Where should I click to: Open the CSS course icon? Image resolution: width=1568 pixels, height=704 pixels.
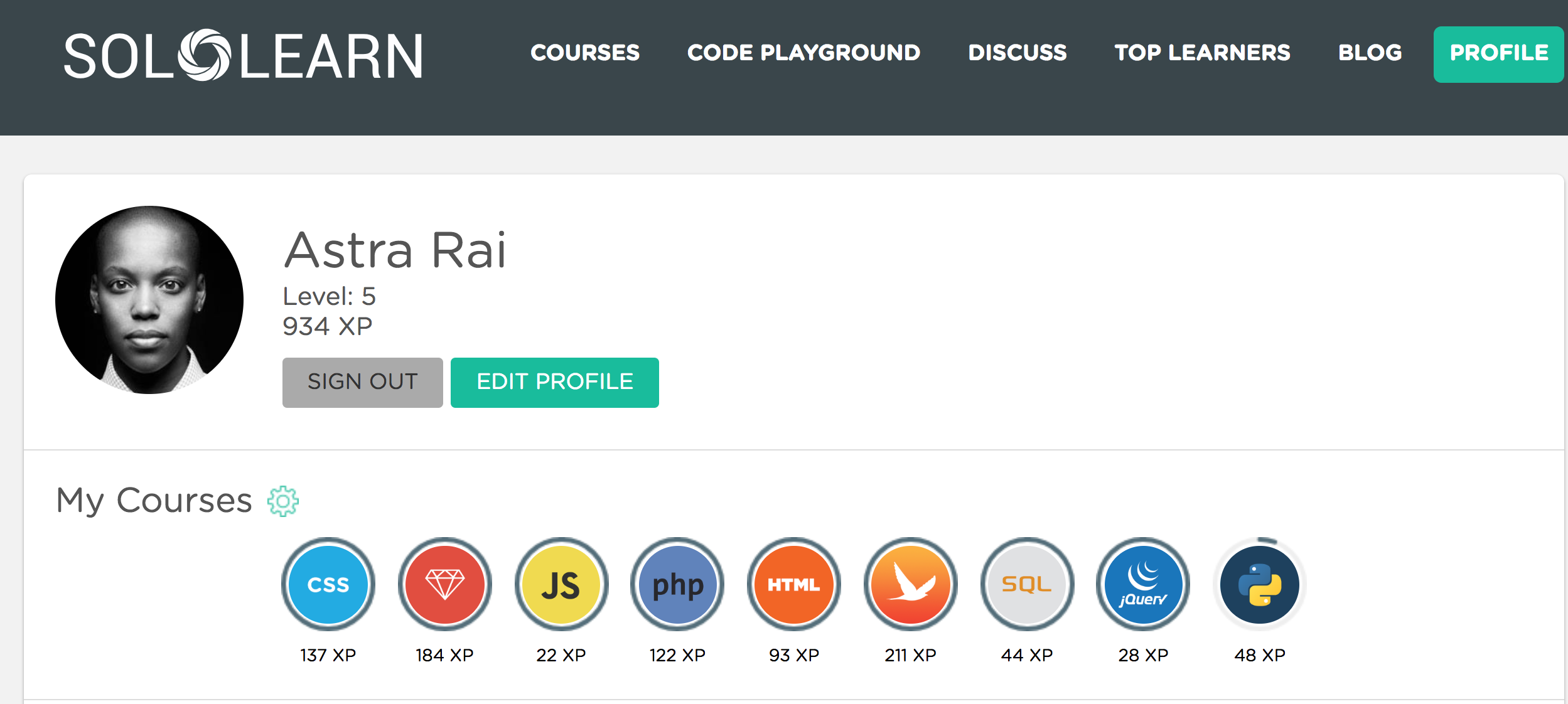[x=328, y=584]
